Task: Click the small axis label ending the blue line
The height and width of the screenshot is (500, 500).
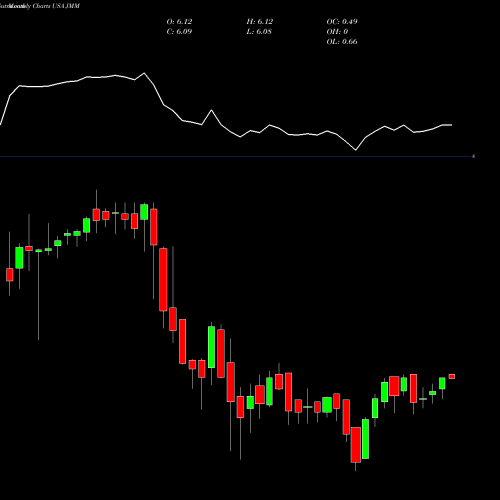Action: point(474,156)
